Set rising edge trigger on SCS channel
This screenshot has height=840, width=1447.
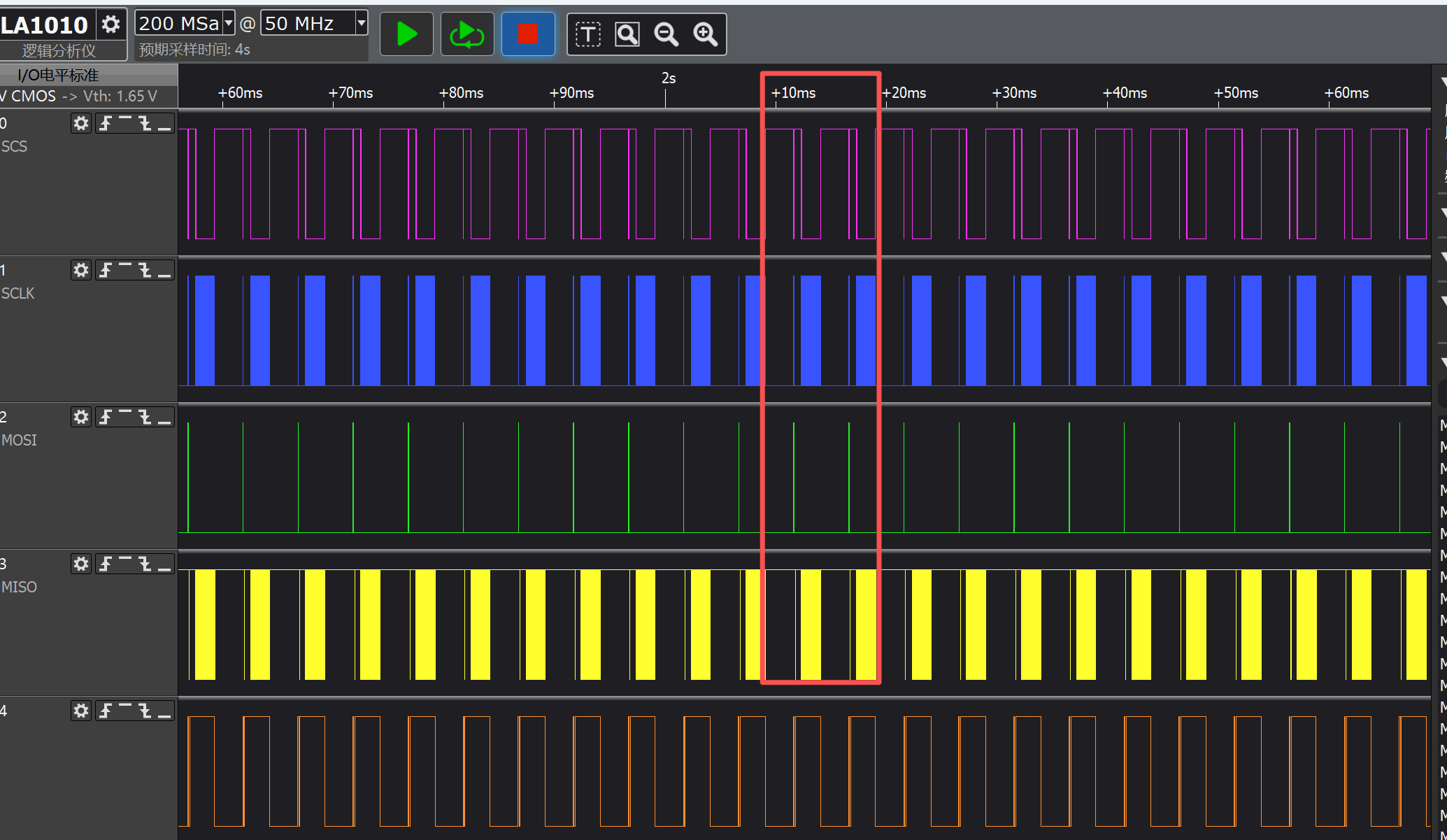click(x=105, y=124)
